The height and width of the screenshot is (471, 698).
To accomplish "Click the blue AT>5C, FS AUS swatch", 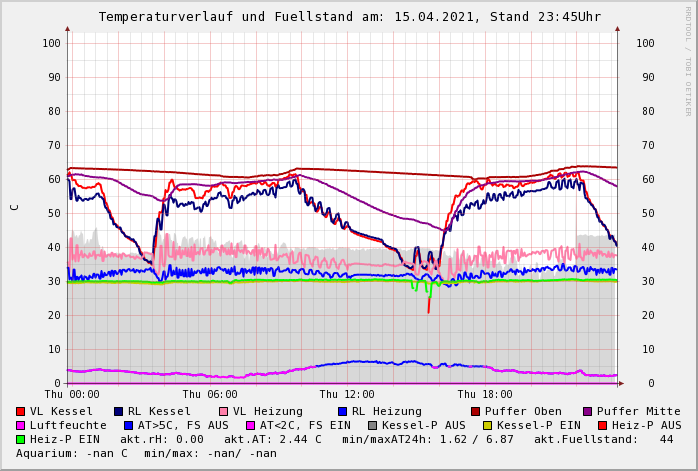I will [128, 425].
